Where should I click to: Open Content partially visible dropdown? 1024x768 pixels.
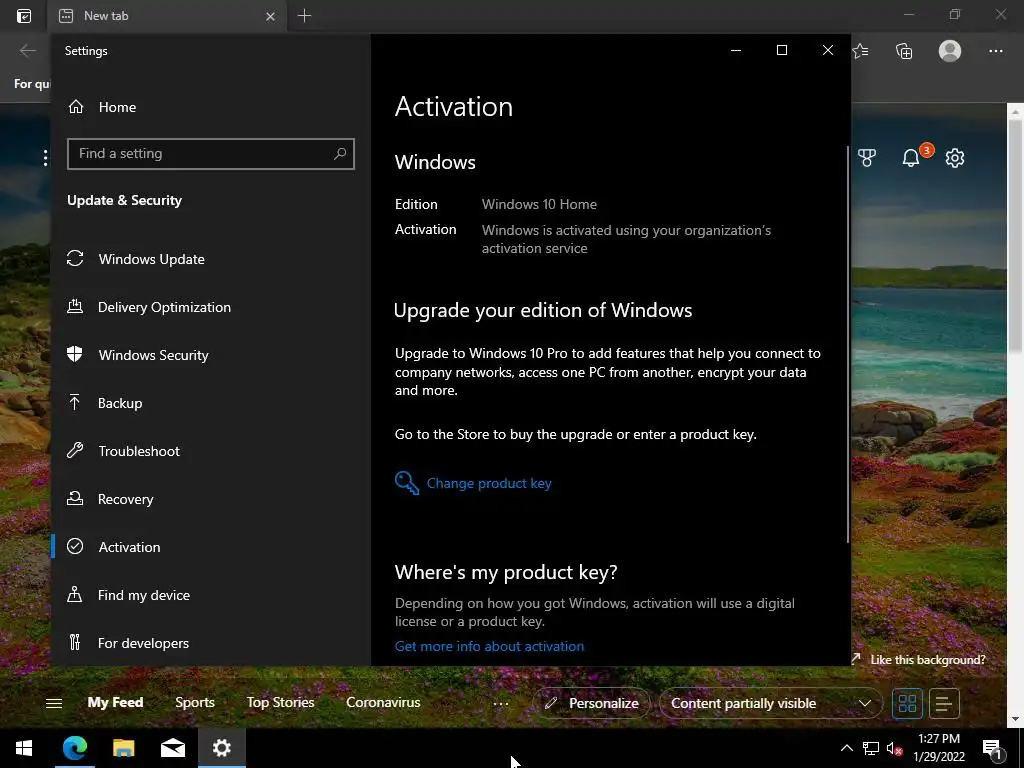(771, 703)
